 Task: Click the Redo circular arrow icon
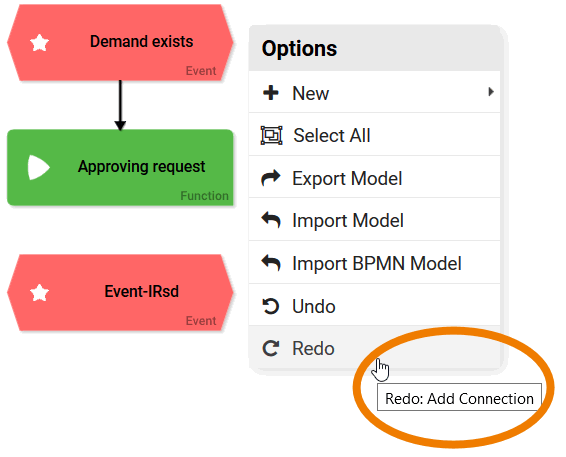pyautogui.click(x=270, y=348)
